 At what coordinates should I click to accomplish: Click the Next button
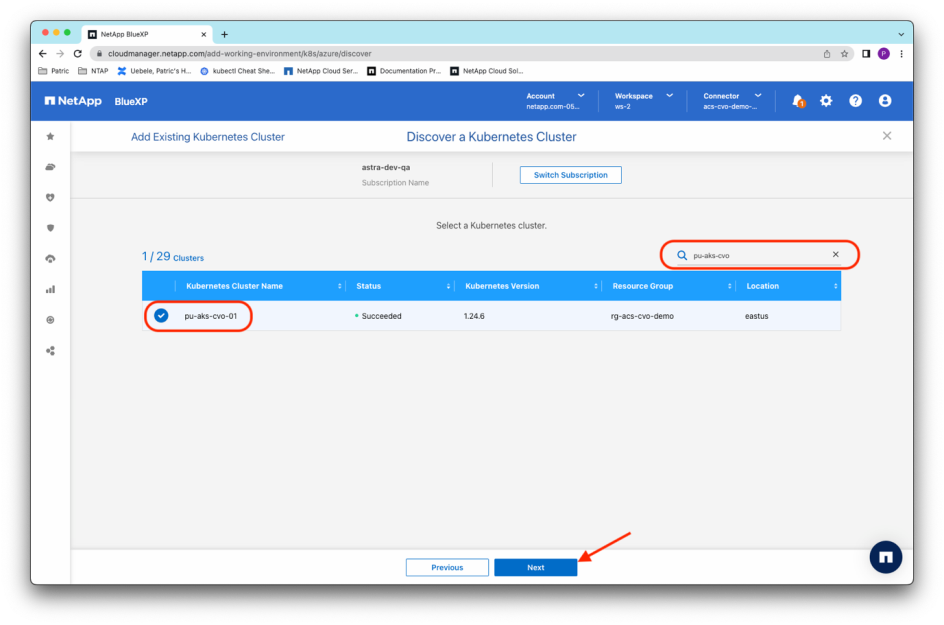pyautogui.click(x=535, y=567)
